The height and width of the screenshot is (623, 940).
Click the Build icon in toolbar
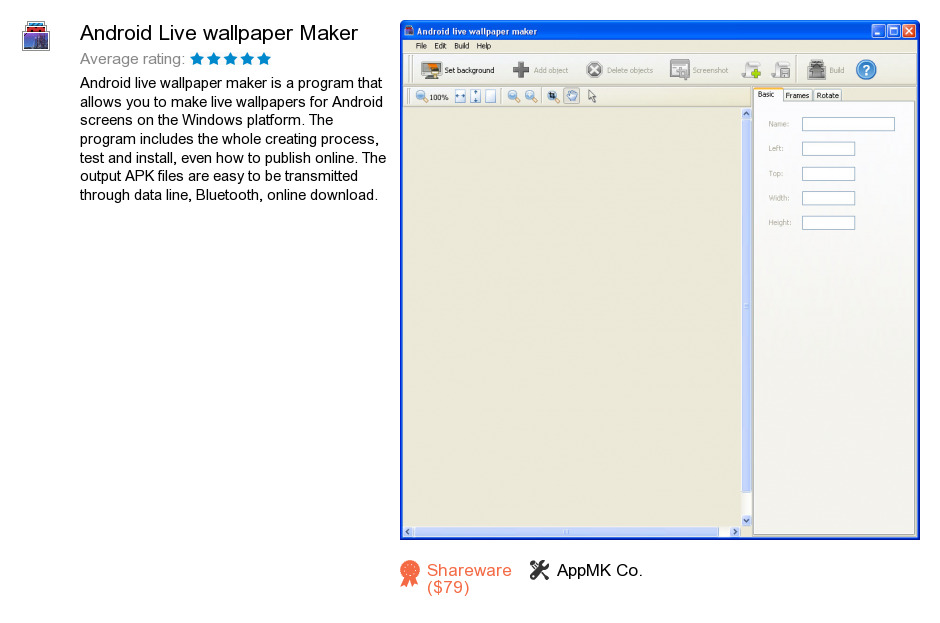click(x=817, y=70)
